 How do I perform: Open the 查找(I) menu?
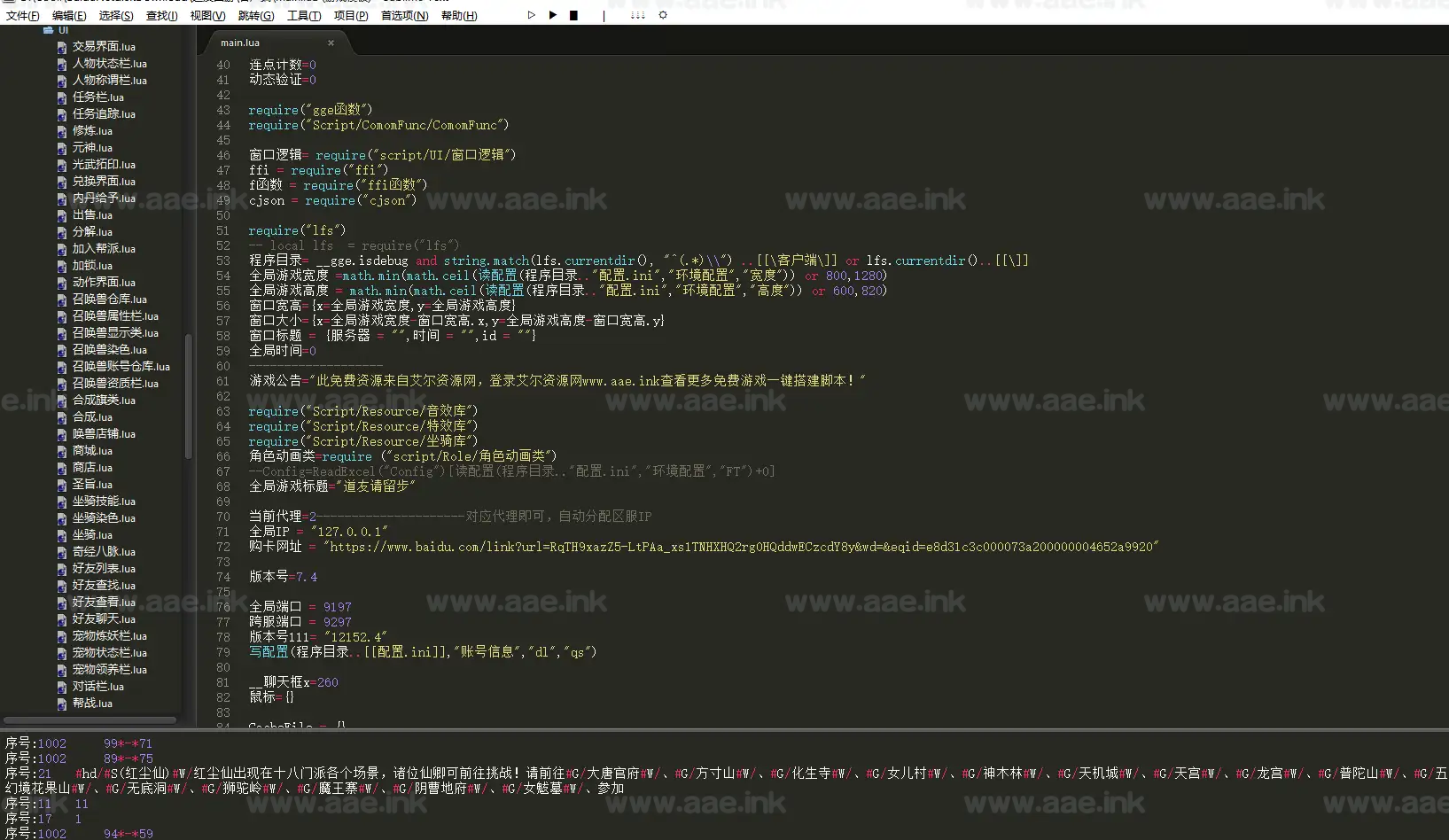[x=162, y=16]
